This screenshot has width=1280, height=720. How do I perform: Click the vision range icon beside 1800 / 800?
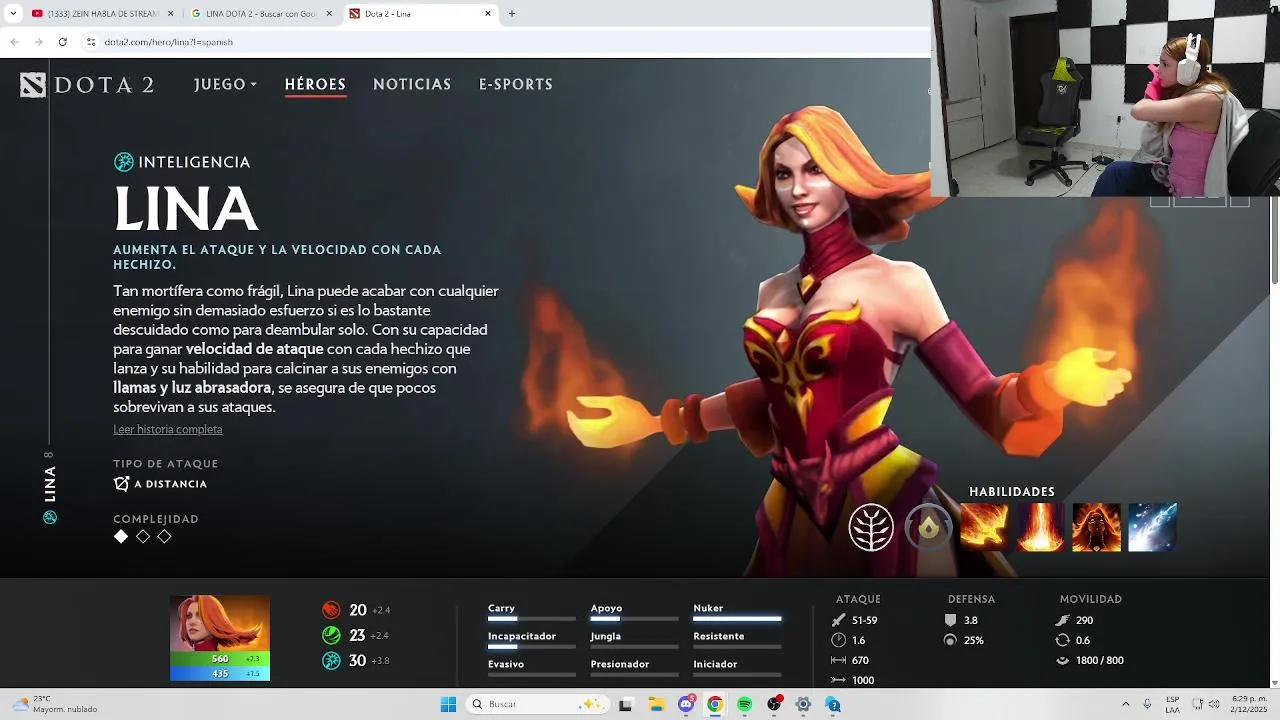(x=1062, y=660)
